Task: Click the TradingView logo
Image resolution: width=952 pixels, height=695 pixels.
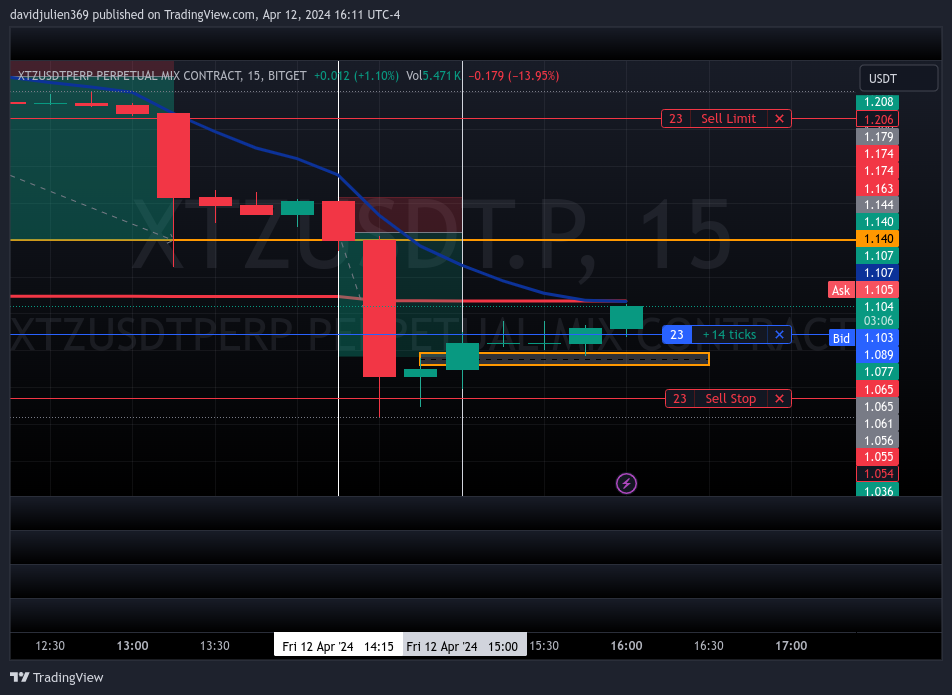Action: click(x=56, y=677)
